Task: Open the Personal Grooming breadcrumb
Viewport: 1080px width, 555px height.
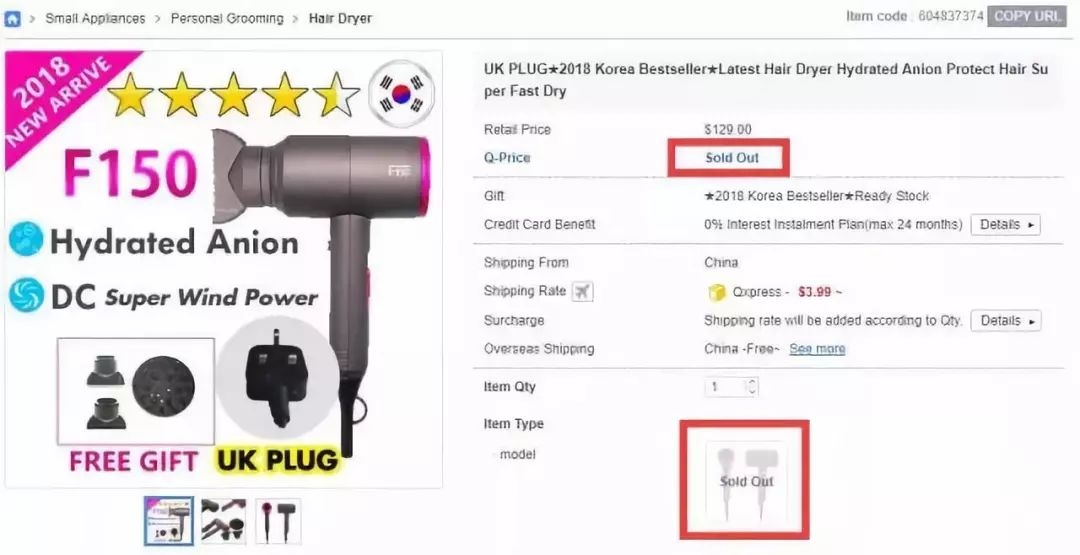Action: (227, 19)
